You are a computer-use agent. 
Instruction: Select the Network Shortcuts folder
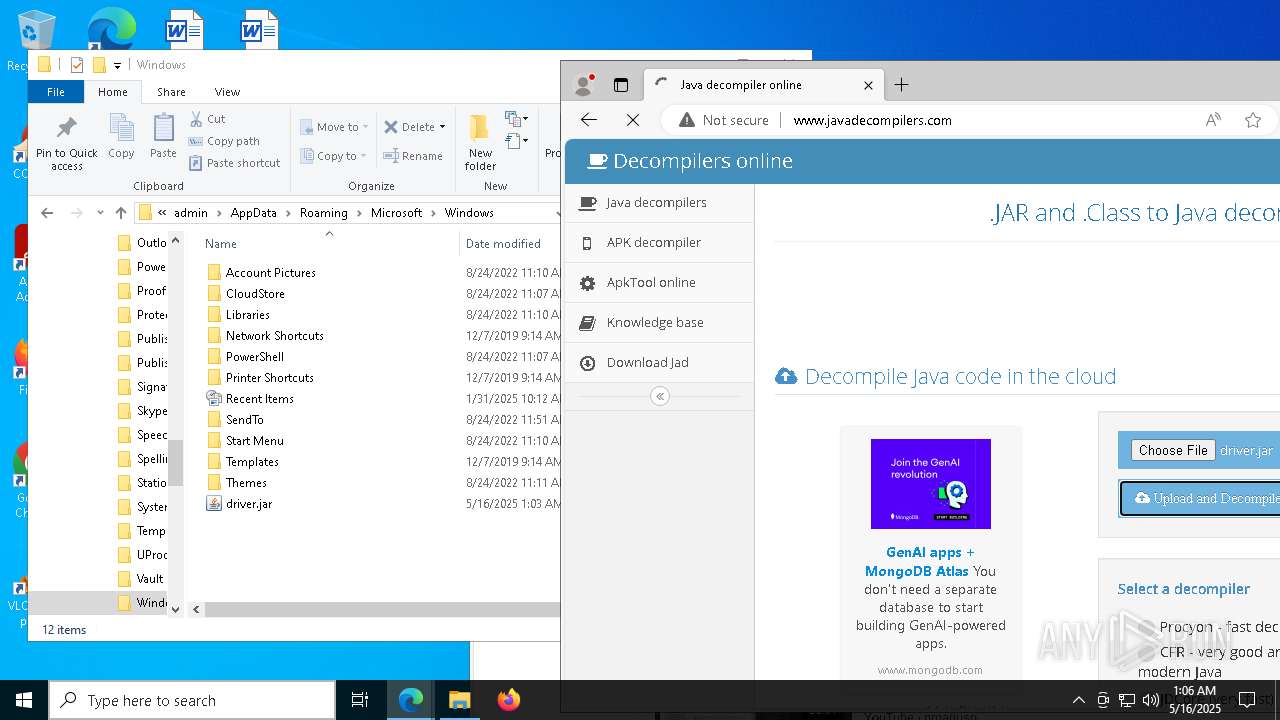[274, 336]
